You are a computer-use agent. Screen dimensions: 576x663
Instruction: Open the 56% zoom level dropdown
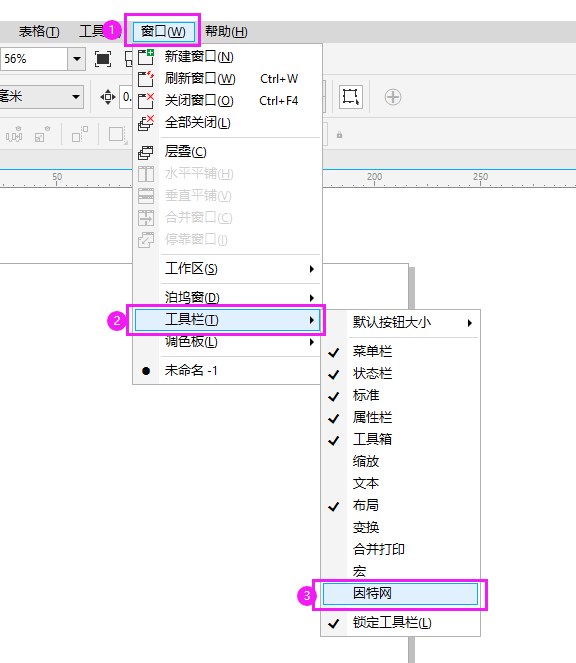coord(77,59)
